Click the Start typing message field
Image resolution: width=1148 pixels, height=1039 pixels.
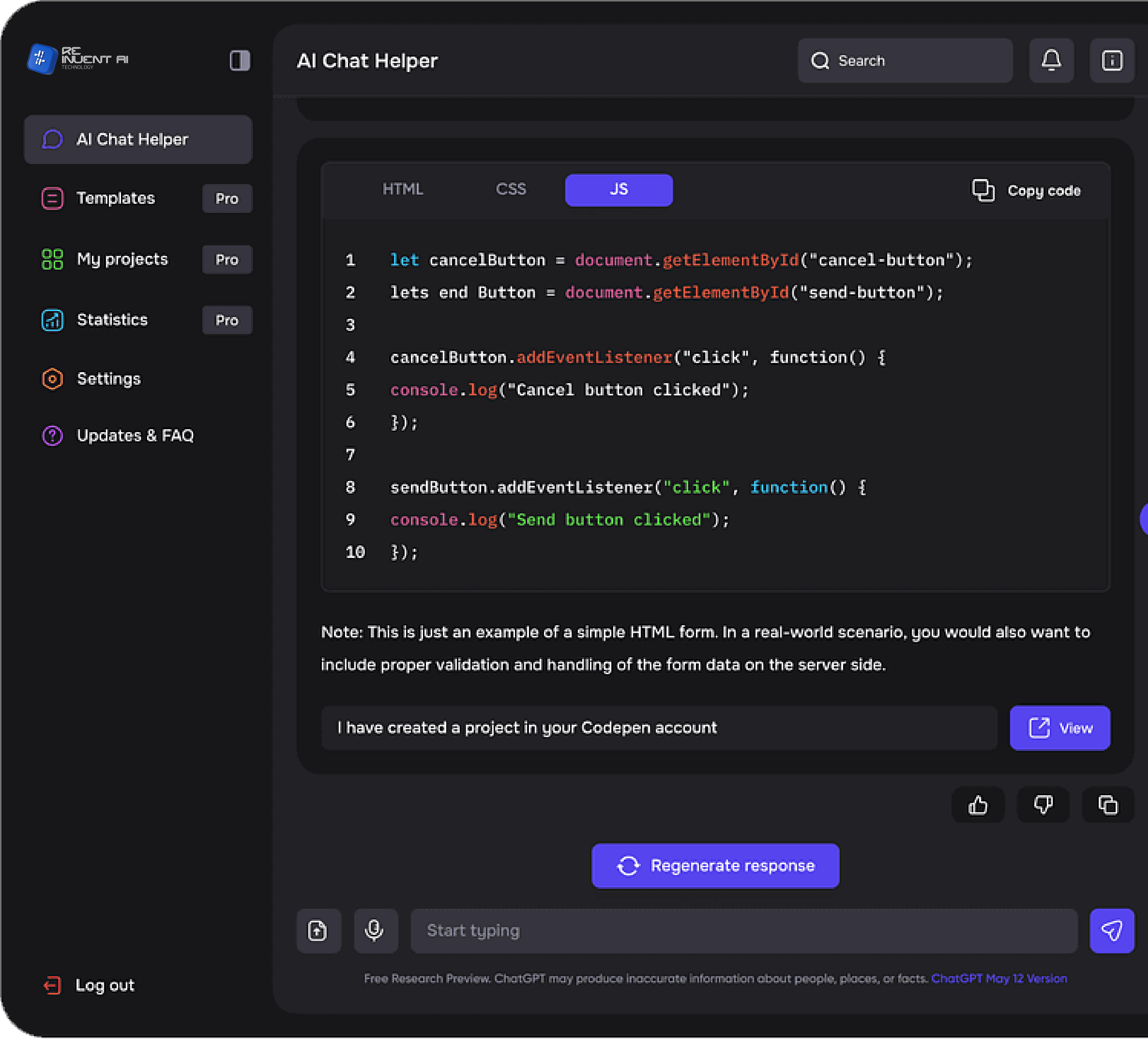pos(743,930)
